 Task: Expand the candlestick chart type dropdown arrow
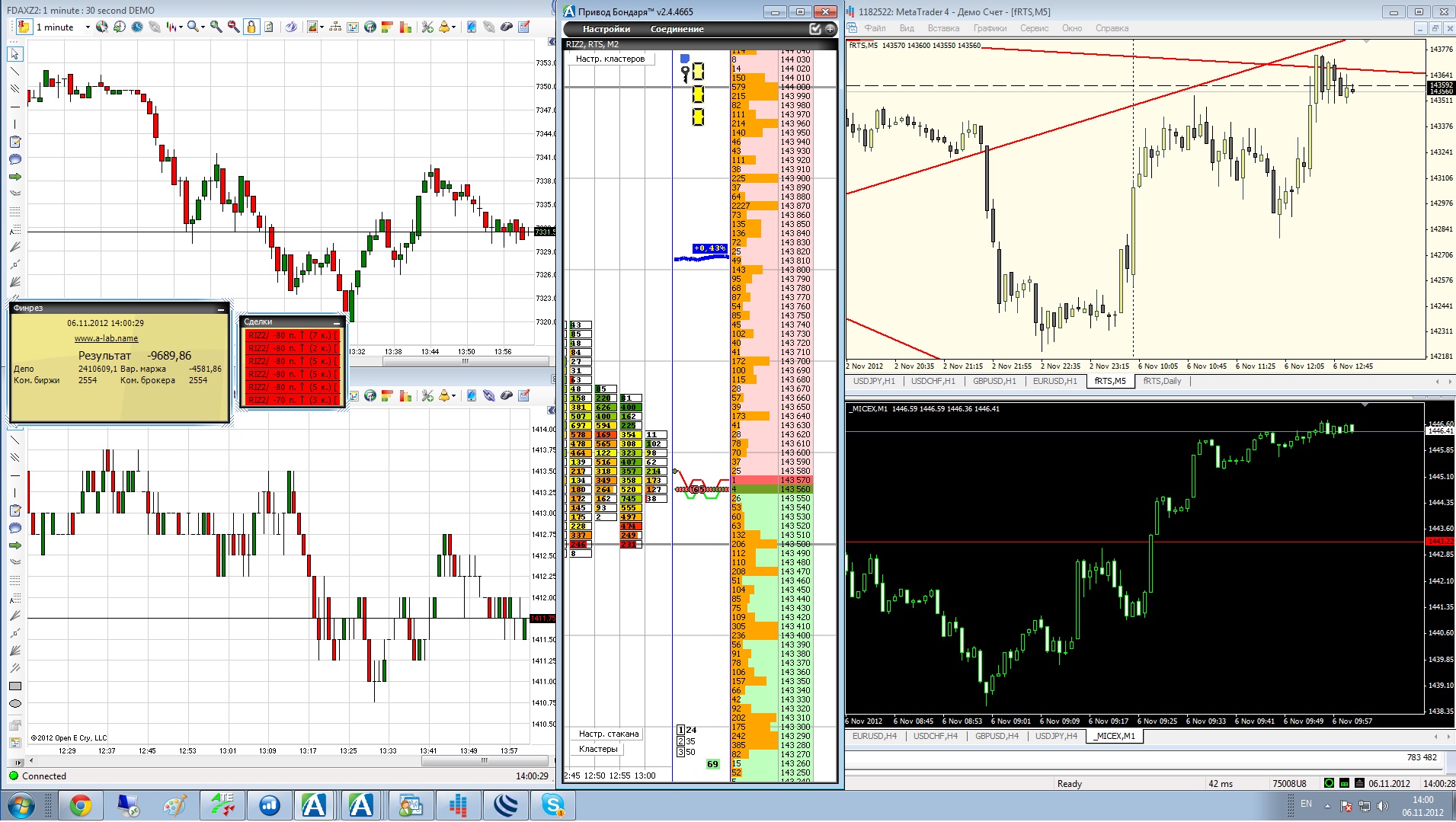pyautogui.click(x=180, y=27)
